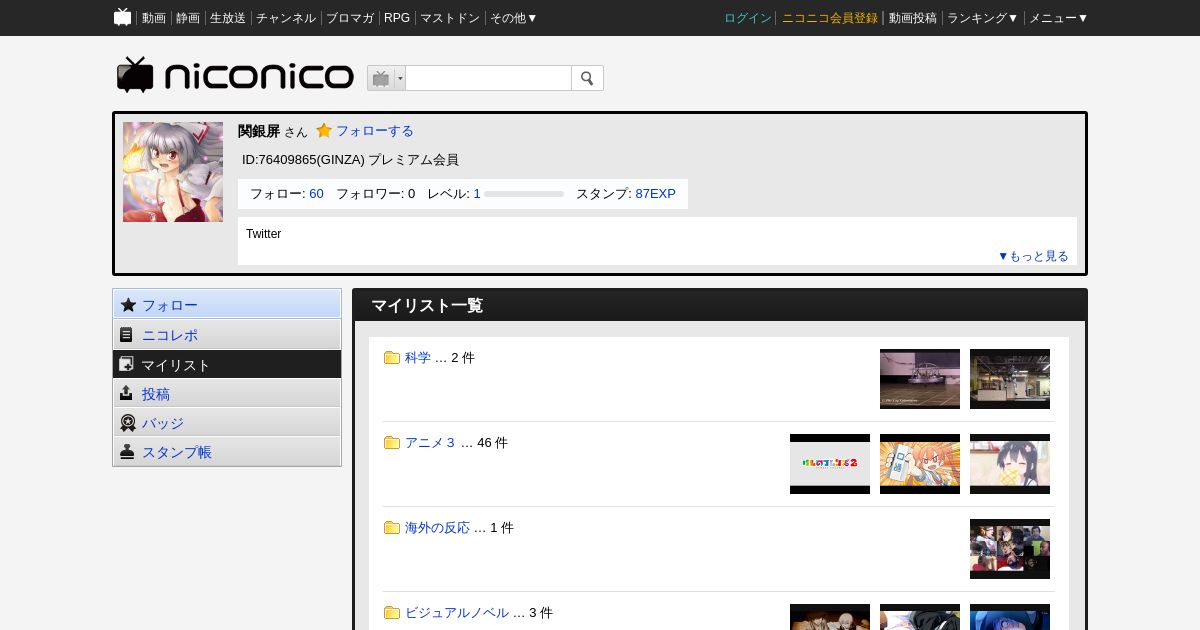Screen dimensions: 1200x630
Task: Click last thumbnail in アニメ３ row
Action: [x=1010, y=464]
